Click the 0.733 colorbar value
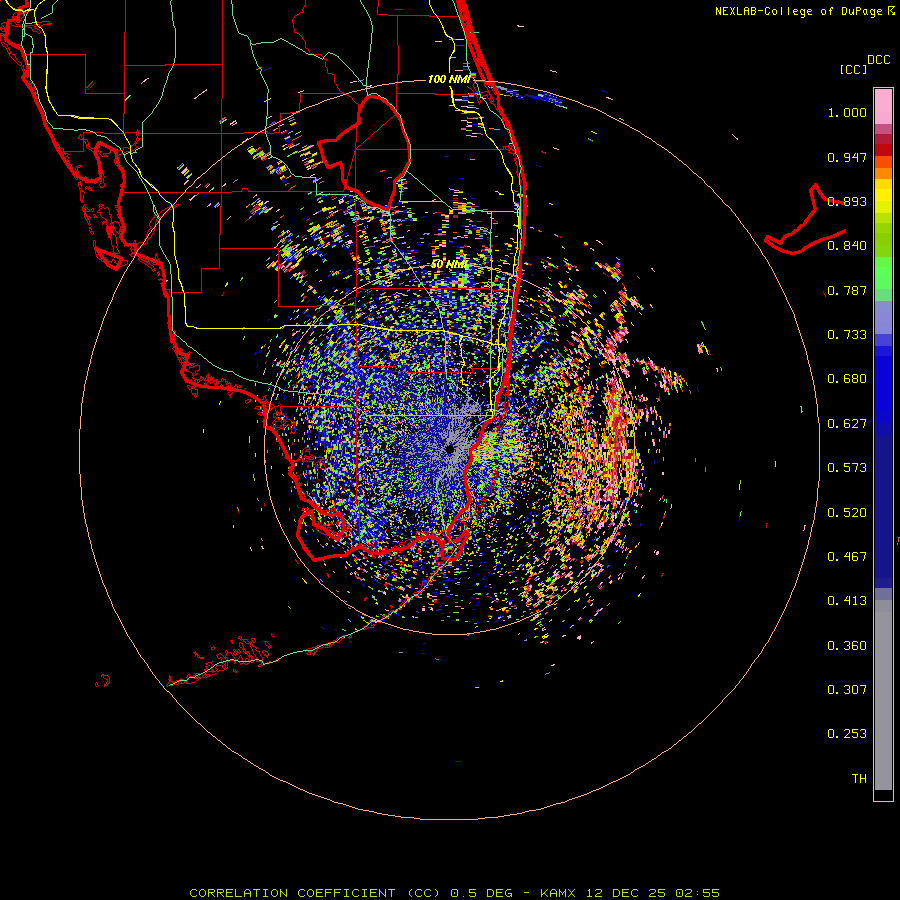The height and width of the screenshot is (900, 900). point(847,335)
